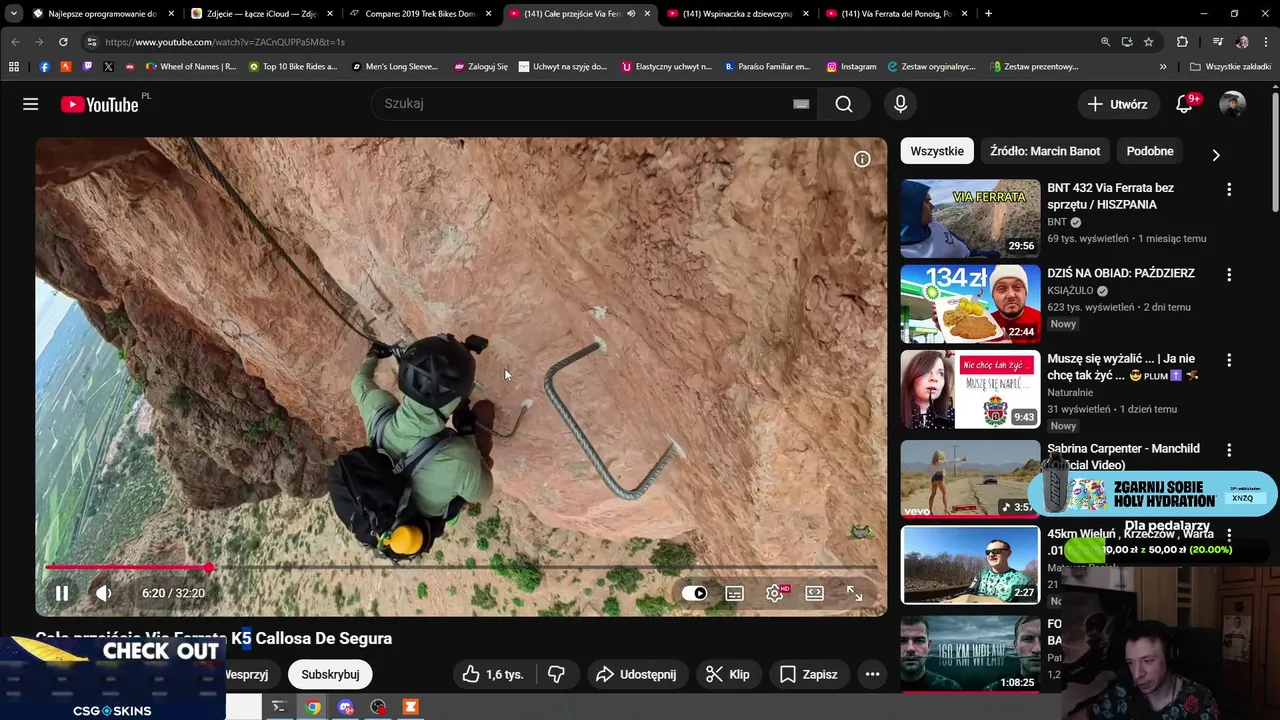Toggle autoplay switch in player
This screenshot has width=1280, height=720.
[695, 593]
